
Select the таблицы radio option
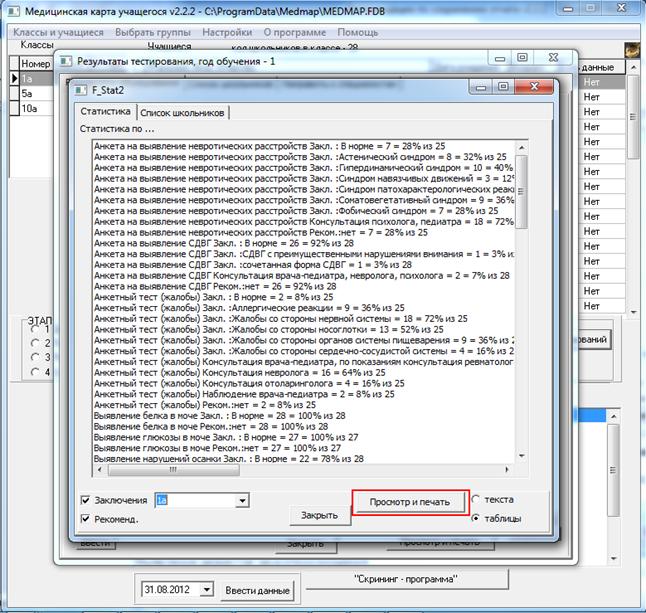pos(476,517)
